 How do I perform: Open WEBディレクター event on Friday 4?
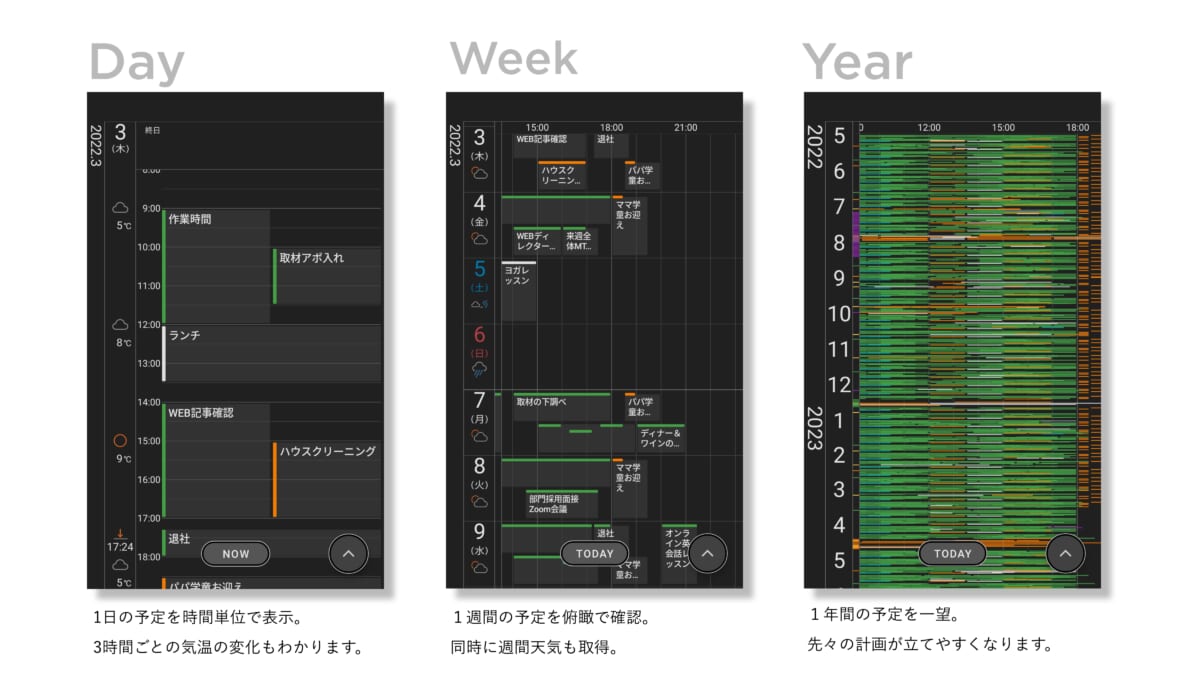pyautogui.click(x=536, y=241)
